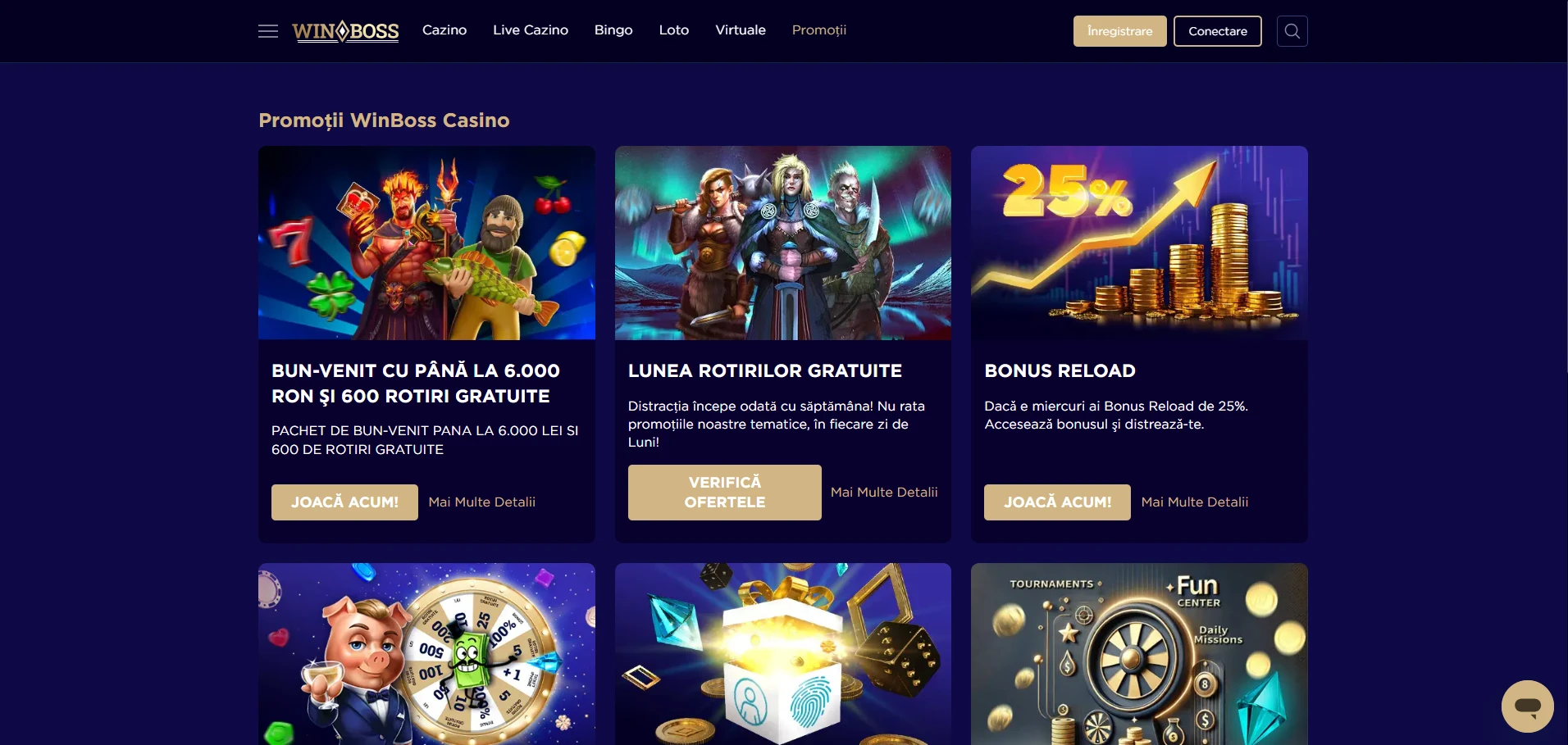The height and width of the screenshot is (745, 1568).
Task: Click the Înregistrare button
Action: coord(1119,31)
